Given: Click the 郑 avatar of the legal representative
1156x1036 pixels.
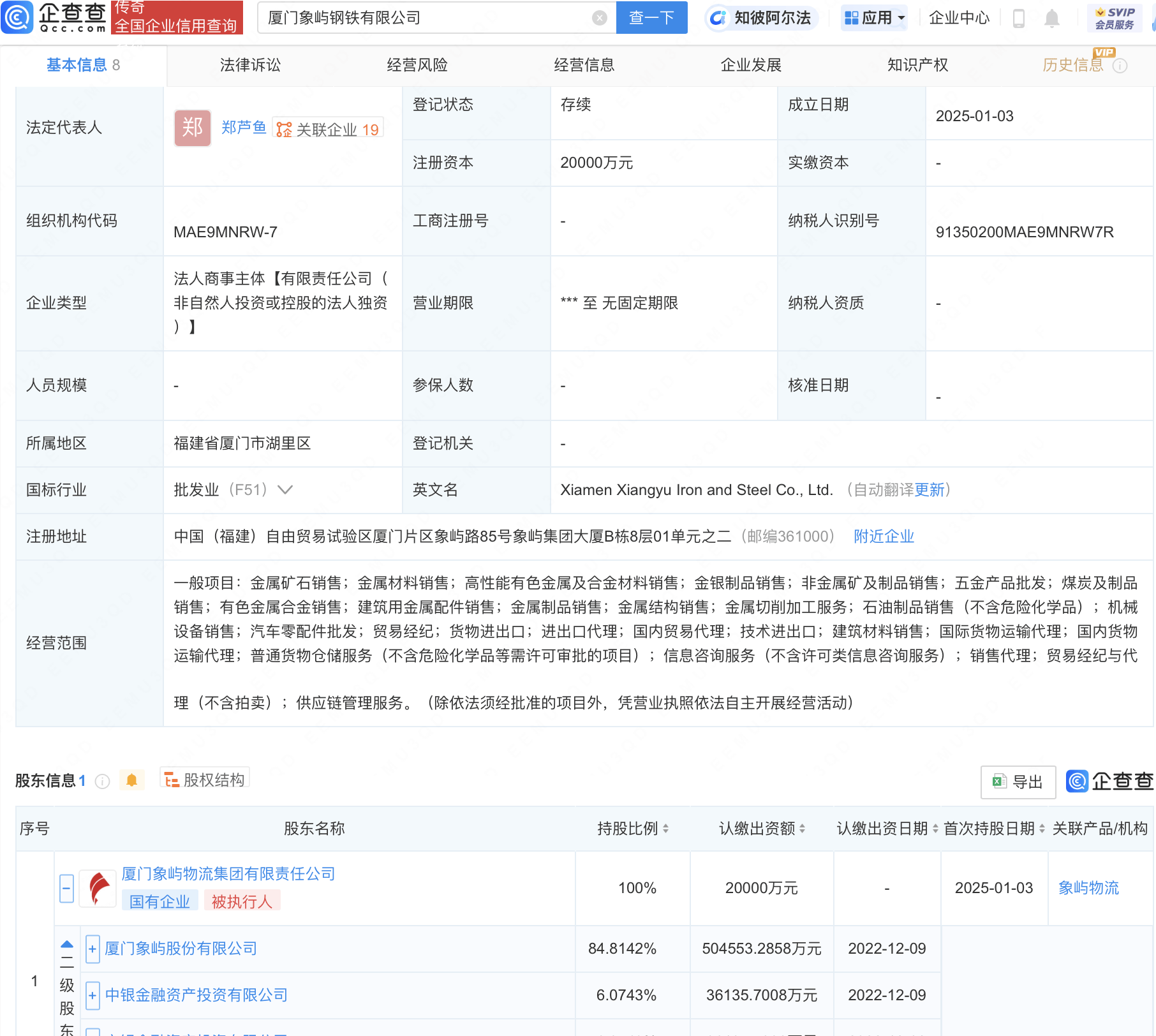Looking at the screenshot, I should click(193, 128).
